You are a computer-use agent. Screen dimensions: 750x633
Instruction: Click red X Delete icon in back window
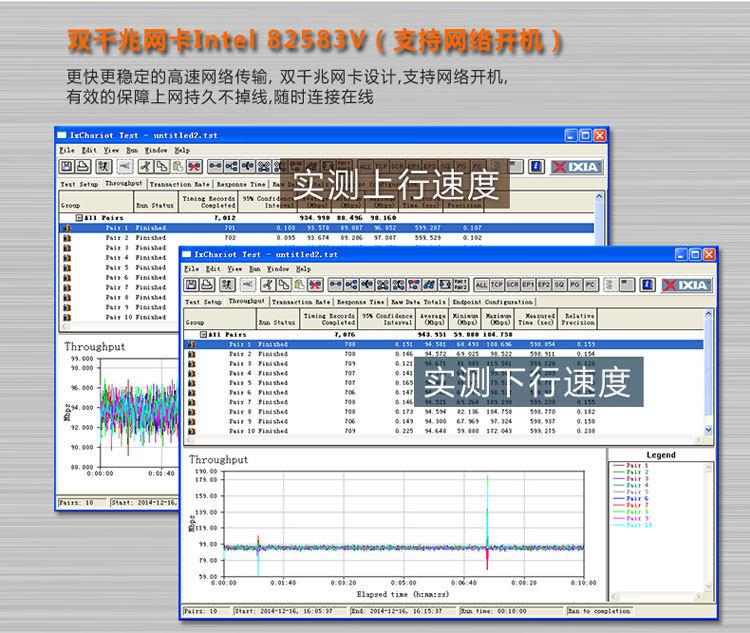[x=194, y=166]
